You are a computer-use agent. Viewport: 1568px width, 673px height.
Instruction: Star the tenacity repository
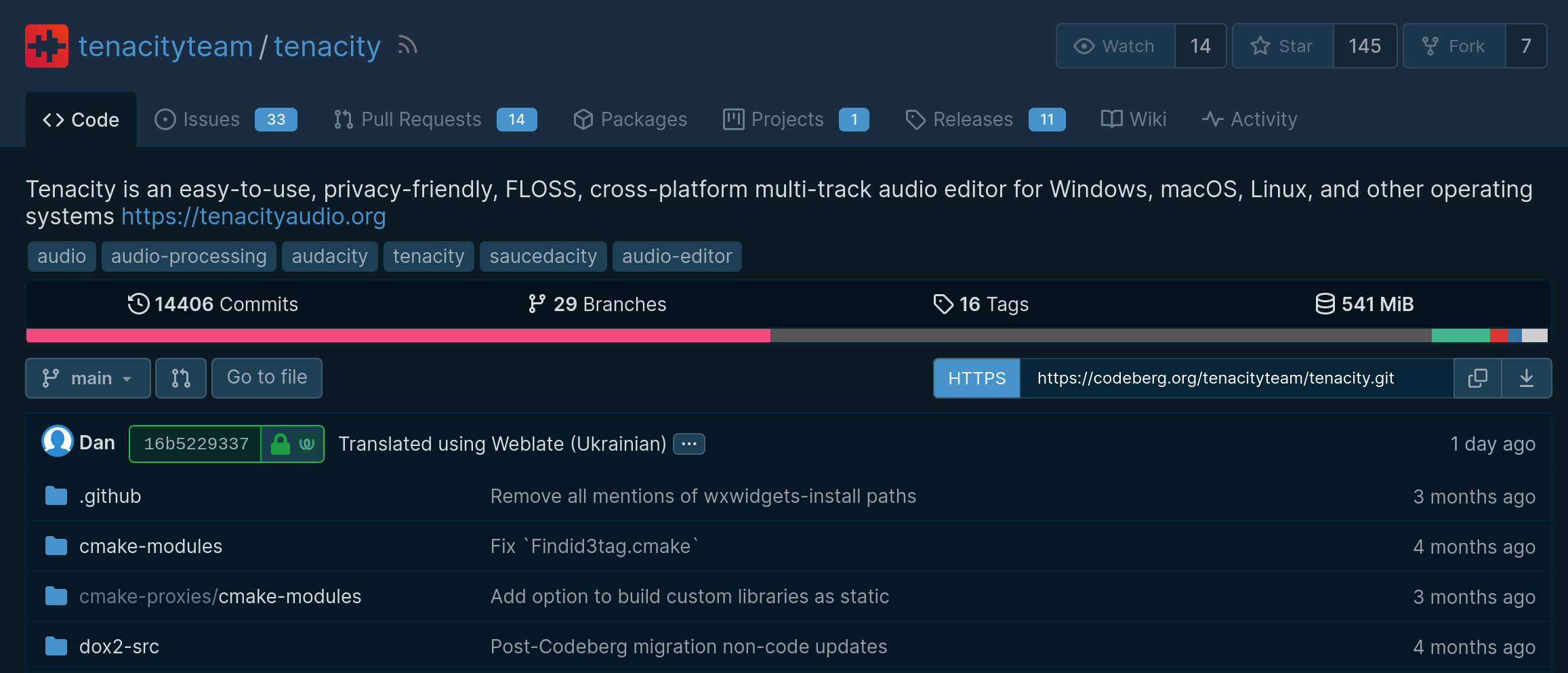pyautogui.click(x=1283, y=46)
